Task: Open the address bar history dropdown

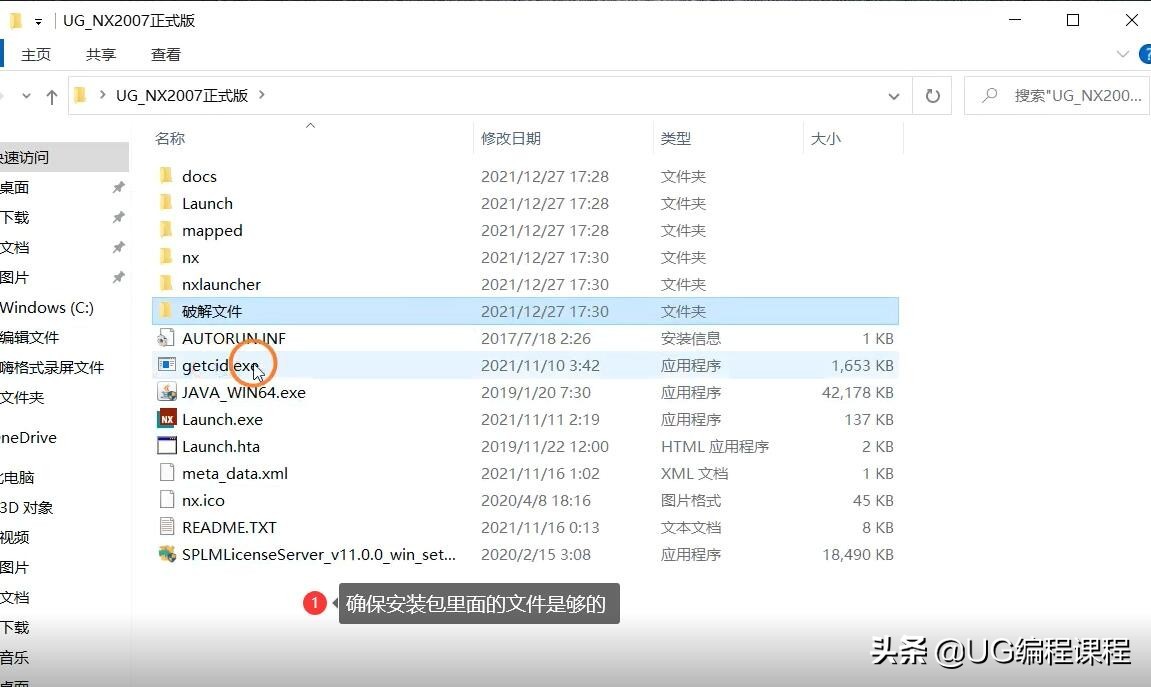Action: coord(893,96)
